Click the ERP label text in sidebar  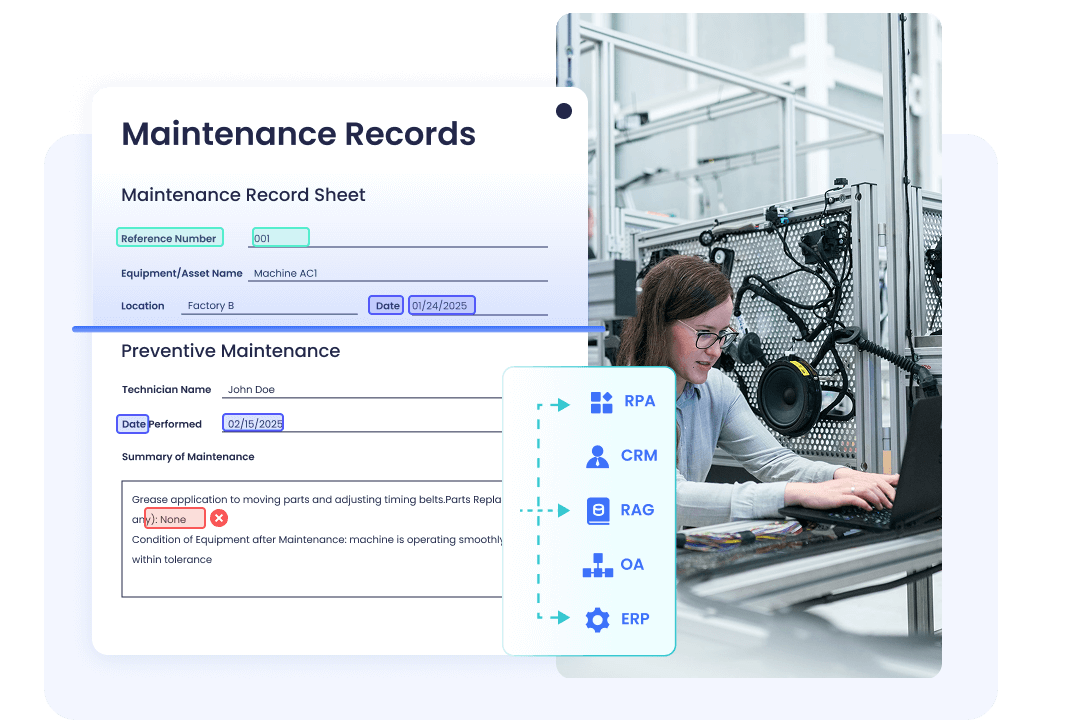(636, 619)
